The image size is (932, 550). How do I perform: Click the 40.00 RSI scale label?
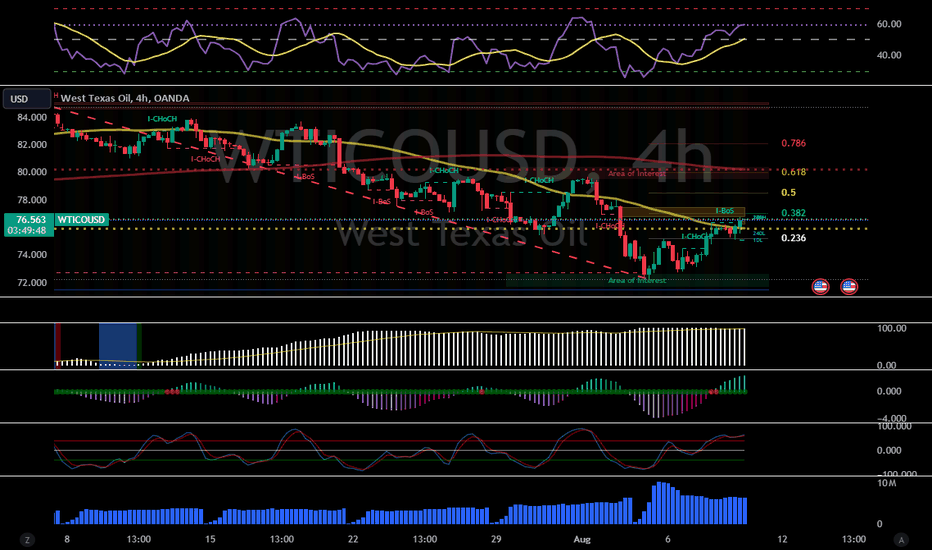click(889, 55)
